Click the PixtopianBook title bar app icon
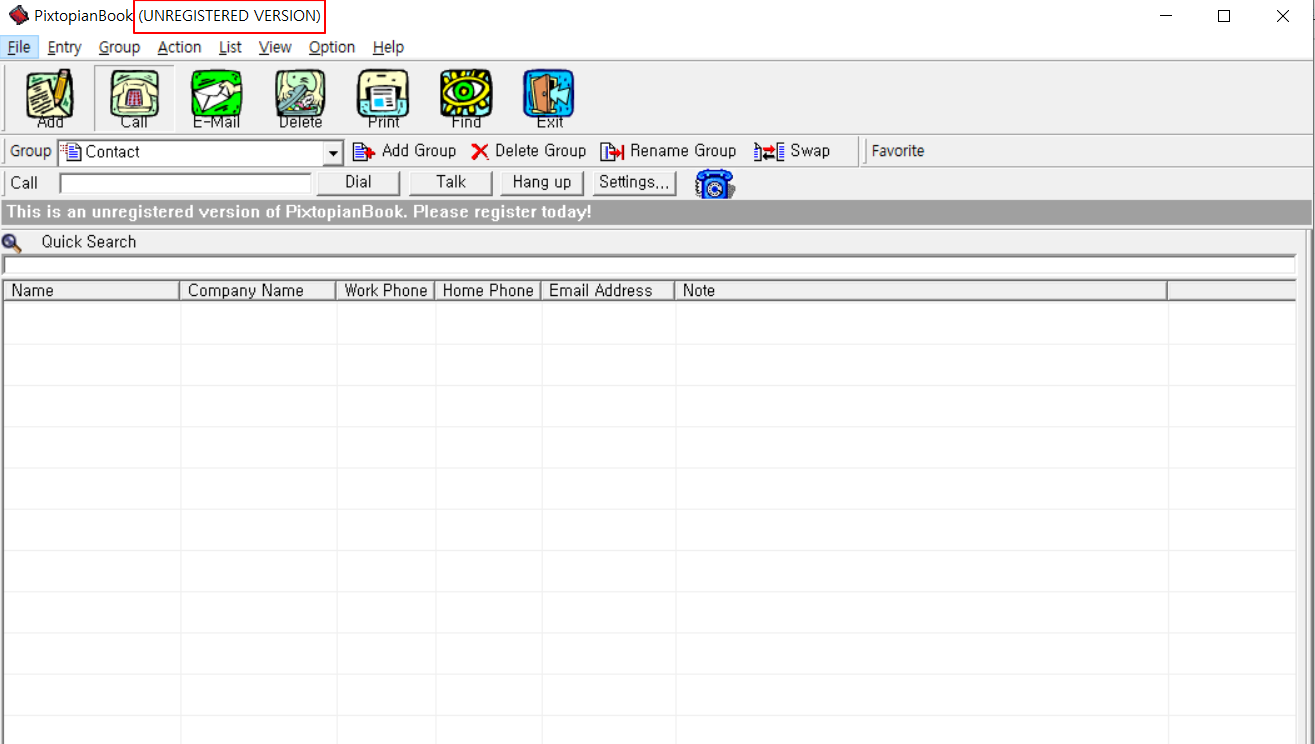 19,16
